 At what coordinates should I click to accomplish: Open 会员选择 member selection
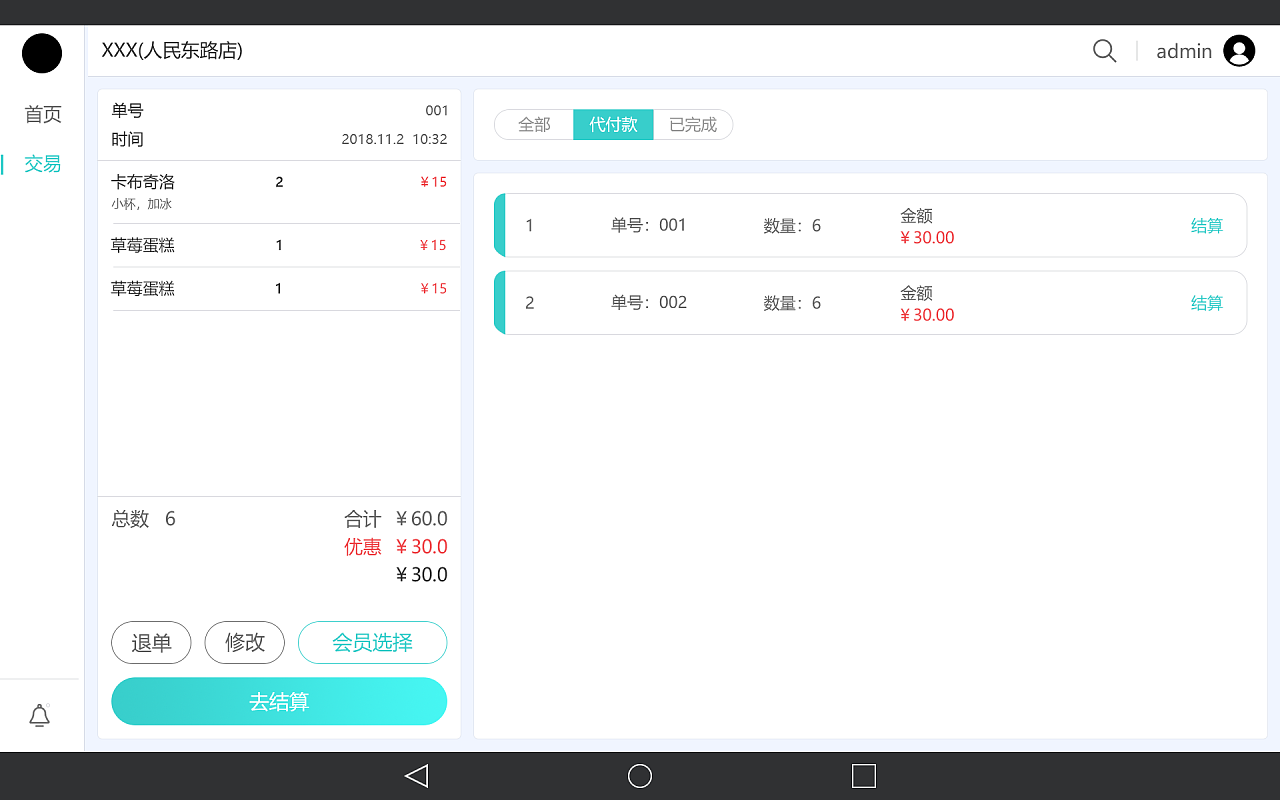(372, 642)
